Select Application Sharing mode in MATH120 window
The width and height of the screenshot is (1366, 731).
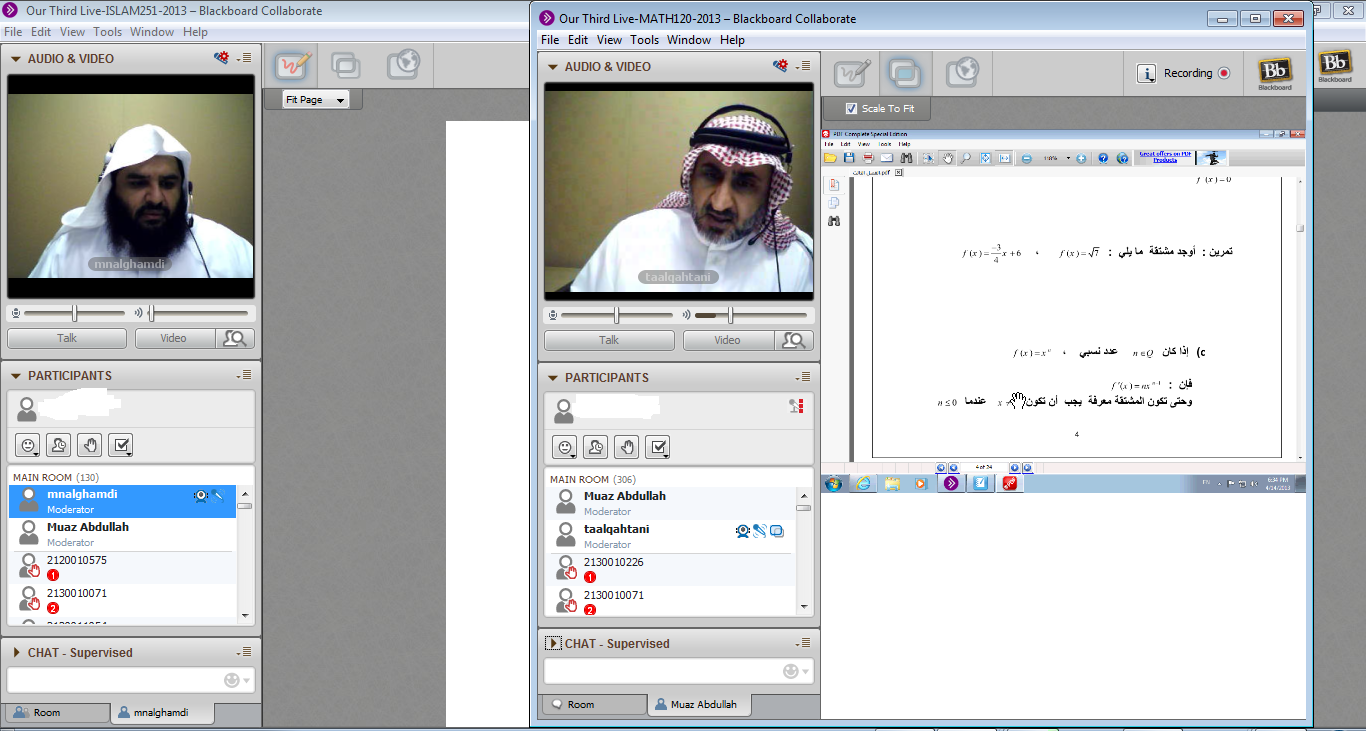(906, 73)
